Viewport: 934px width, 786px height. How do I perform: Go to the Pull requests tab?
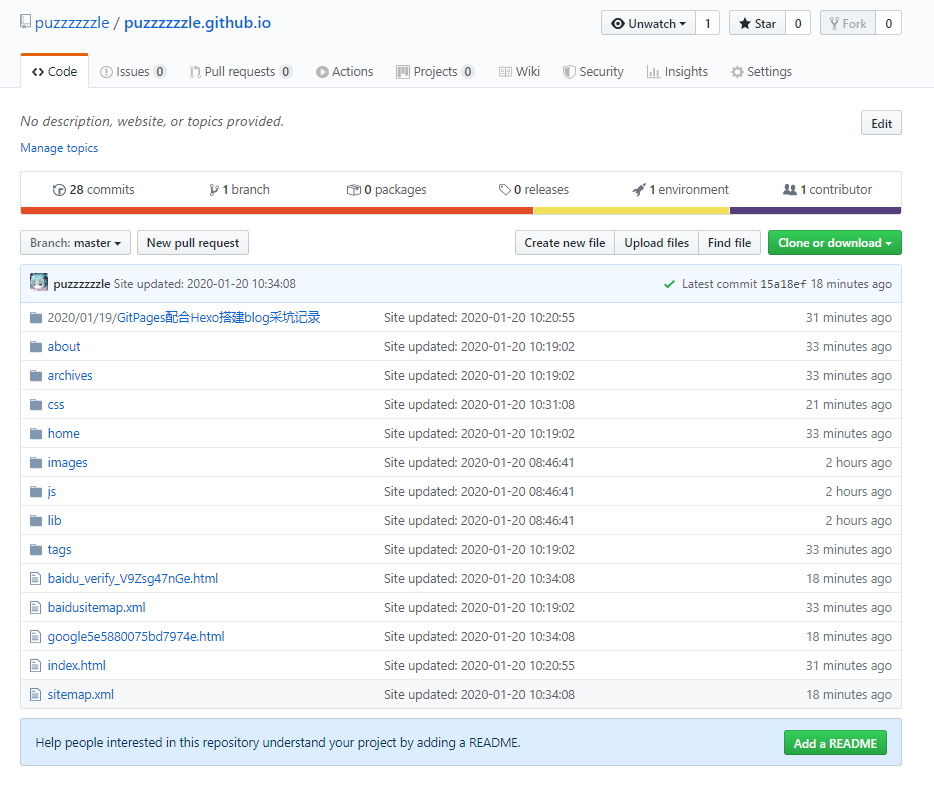coord(240,71)
